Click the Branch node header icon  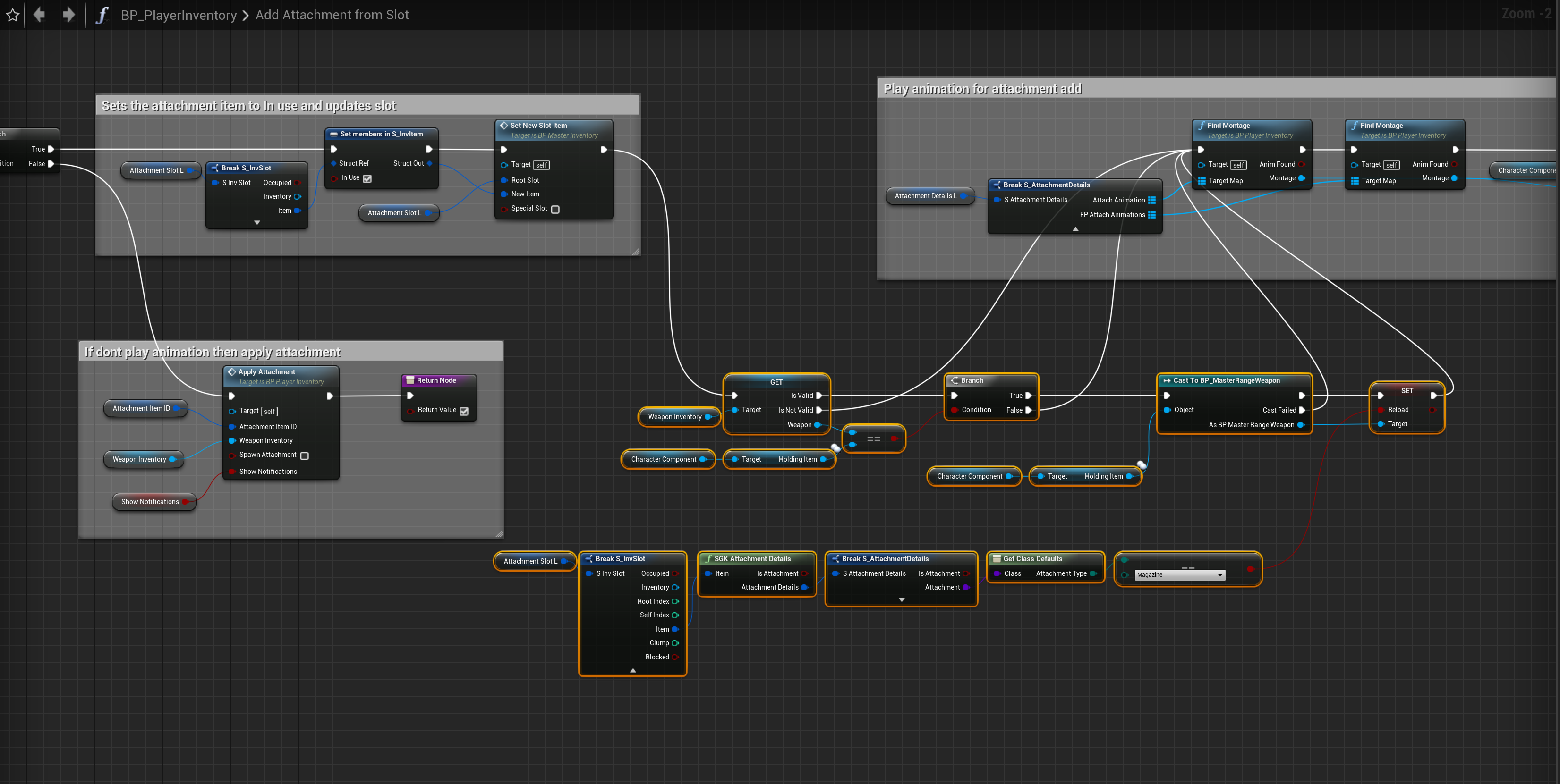(x=955, y=380)
